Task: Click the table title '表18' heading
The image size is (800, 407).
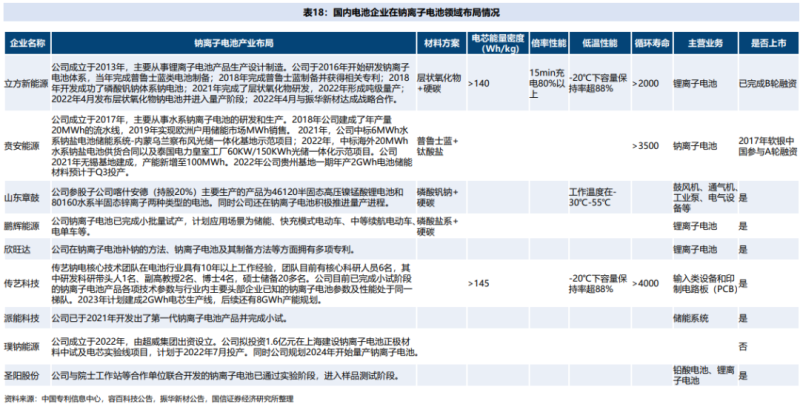Action: [x=400, y=10]
